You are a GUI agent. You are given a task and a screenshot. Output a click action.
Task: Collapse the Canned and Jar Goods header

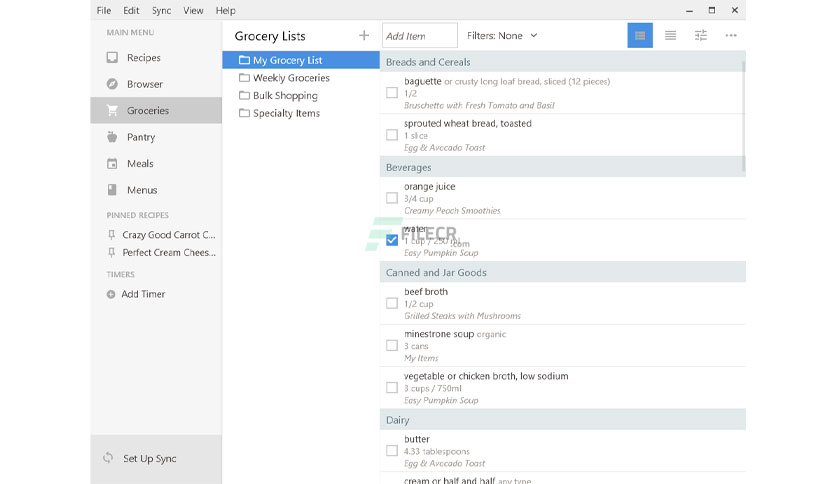click(x=562, y=272)
